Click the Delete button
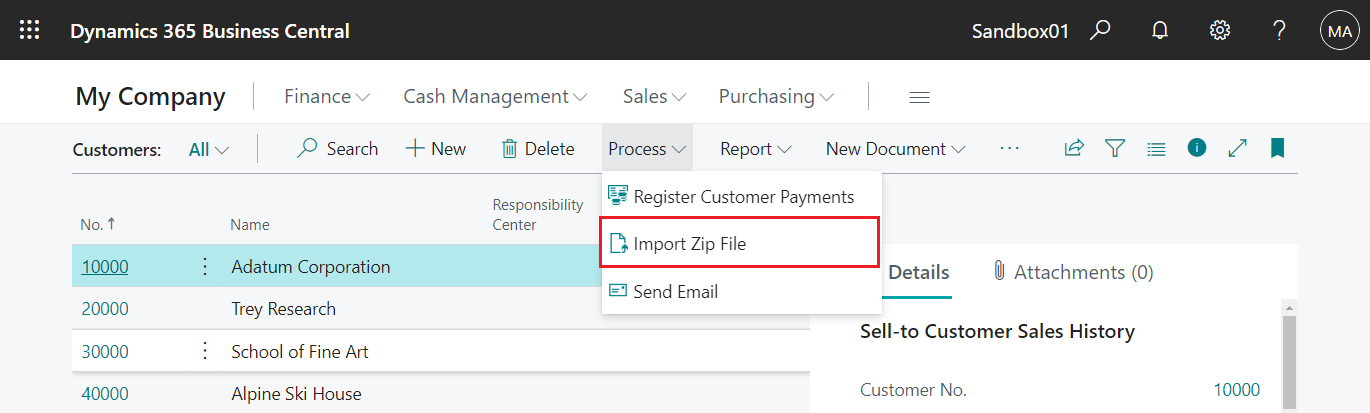Viewport: 1370px width, 413px height. click(538, 149)
